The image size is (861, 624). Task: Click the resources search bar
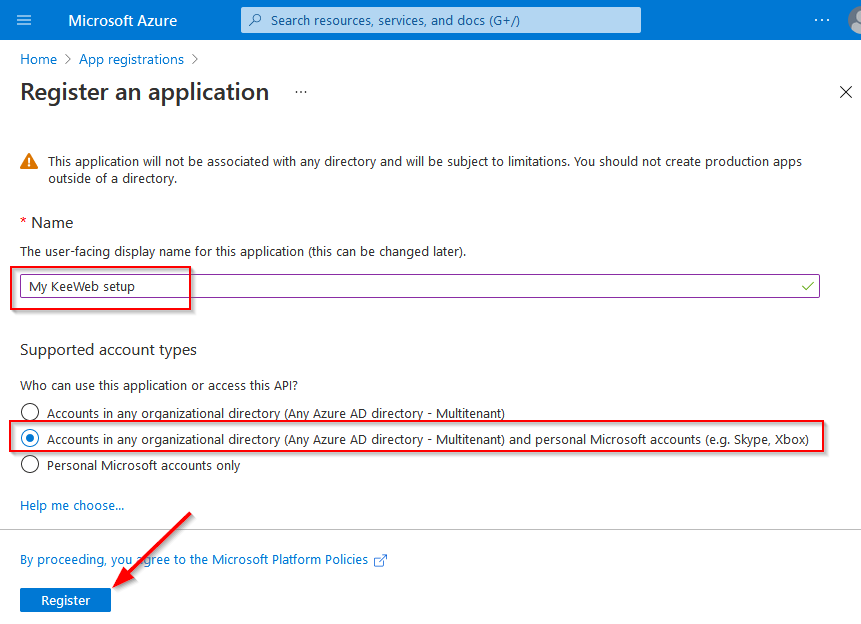440,20
